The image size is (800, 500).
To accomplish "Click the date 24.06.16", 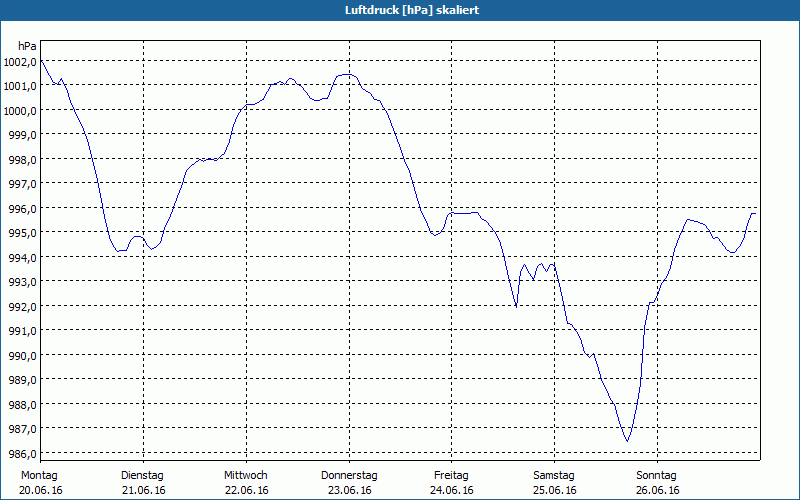I will coord(452,490).
